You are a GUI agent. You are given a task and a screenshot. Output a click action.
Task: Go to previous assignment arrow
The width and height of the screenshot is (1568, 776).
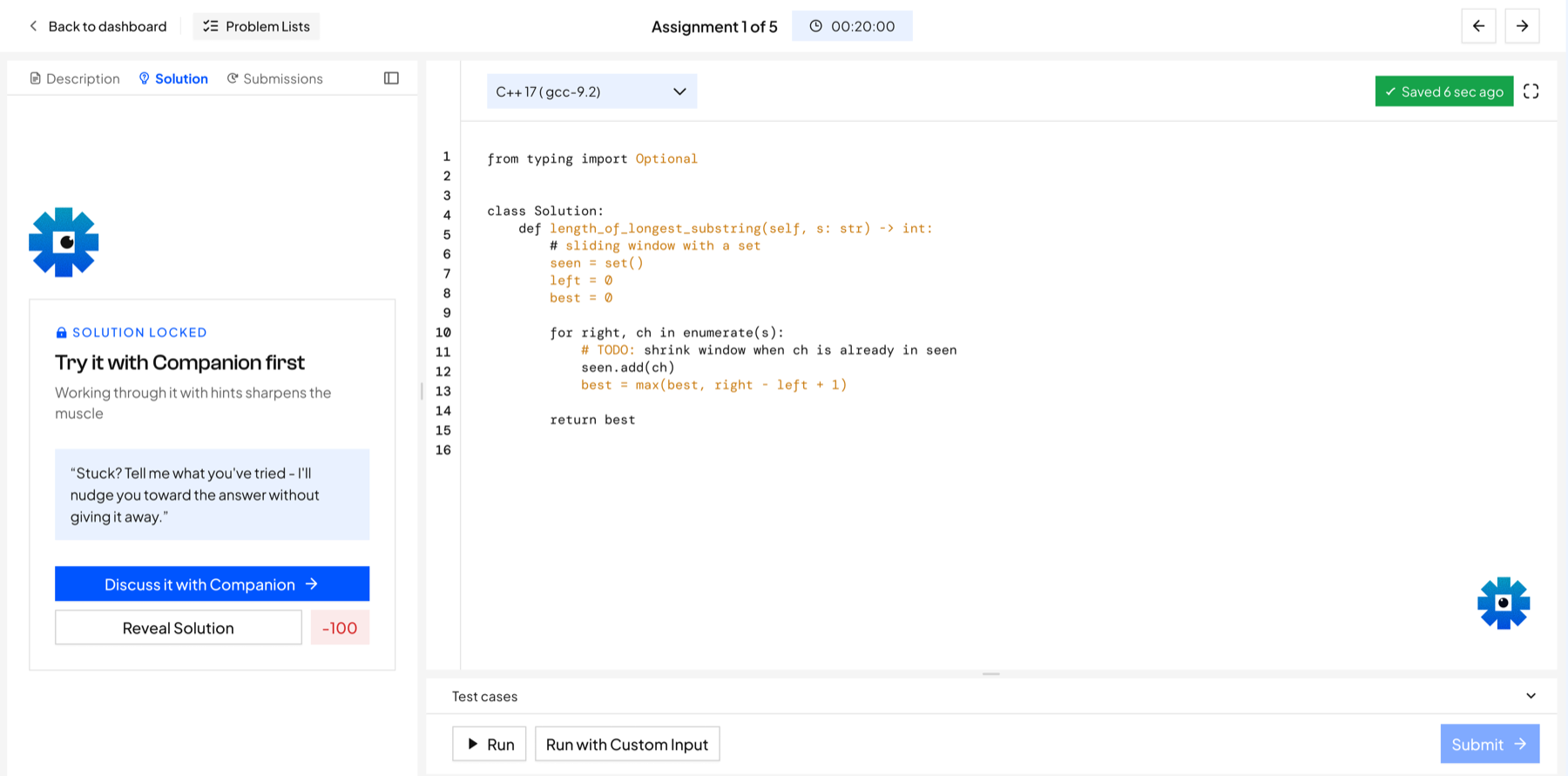pos(1478,26)
